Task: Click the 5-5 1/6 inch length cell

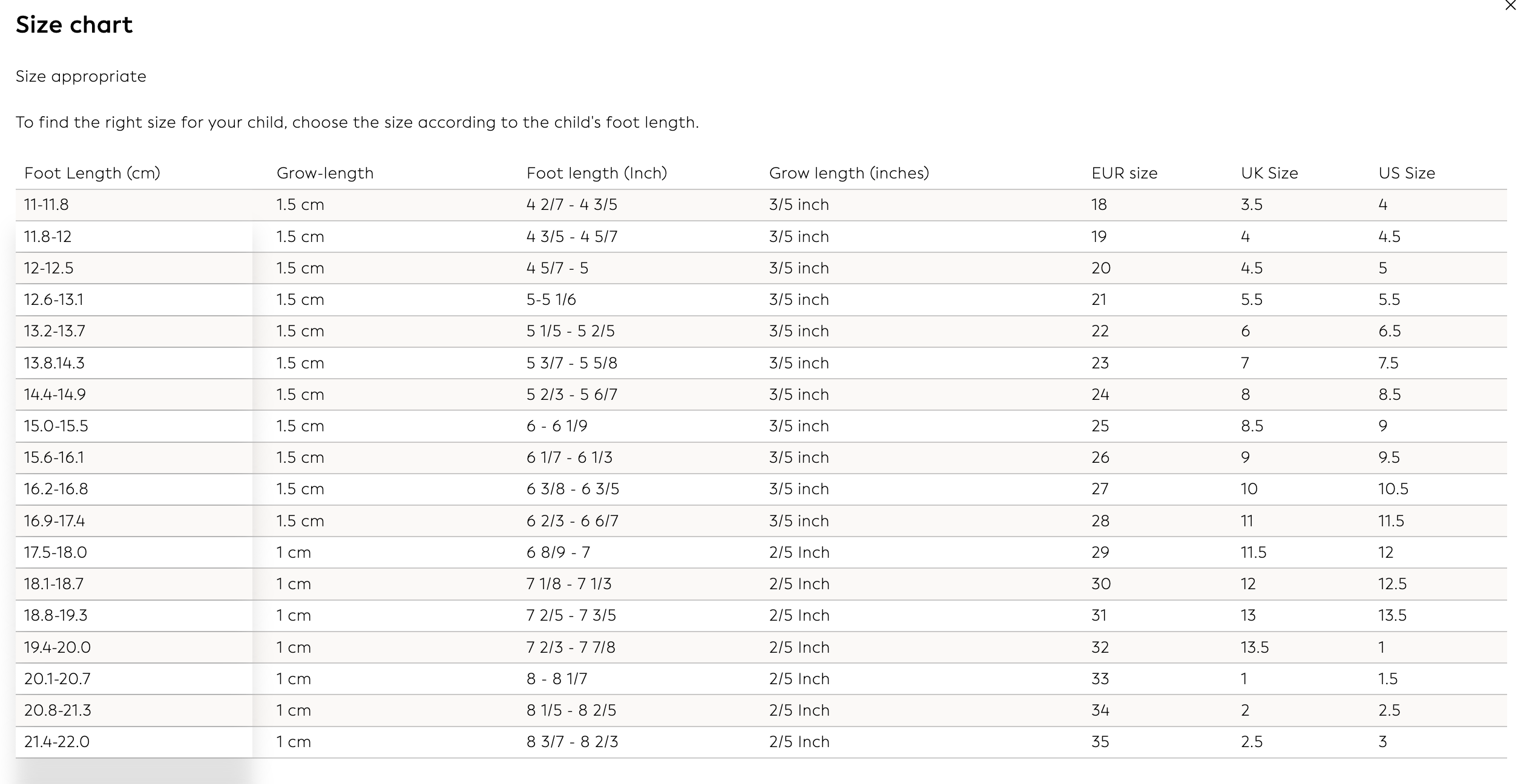Action: (x=551, y=299)
